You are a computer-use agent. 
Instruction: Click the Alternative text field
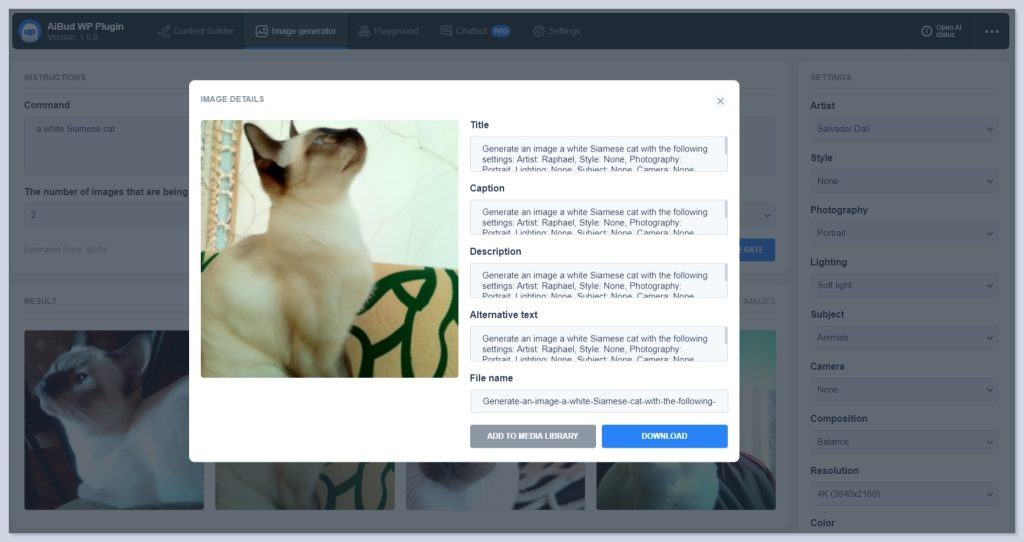(599, 344)
